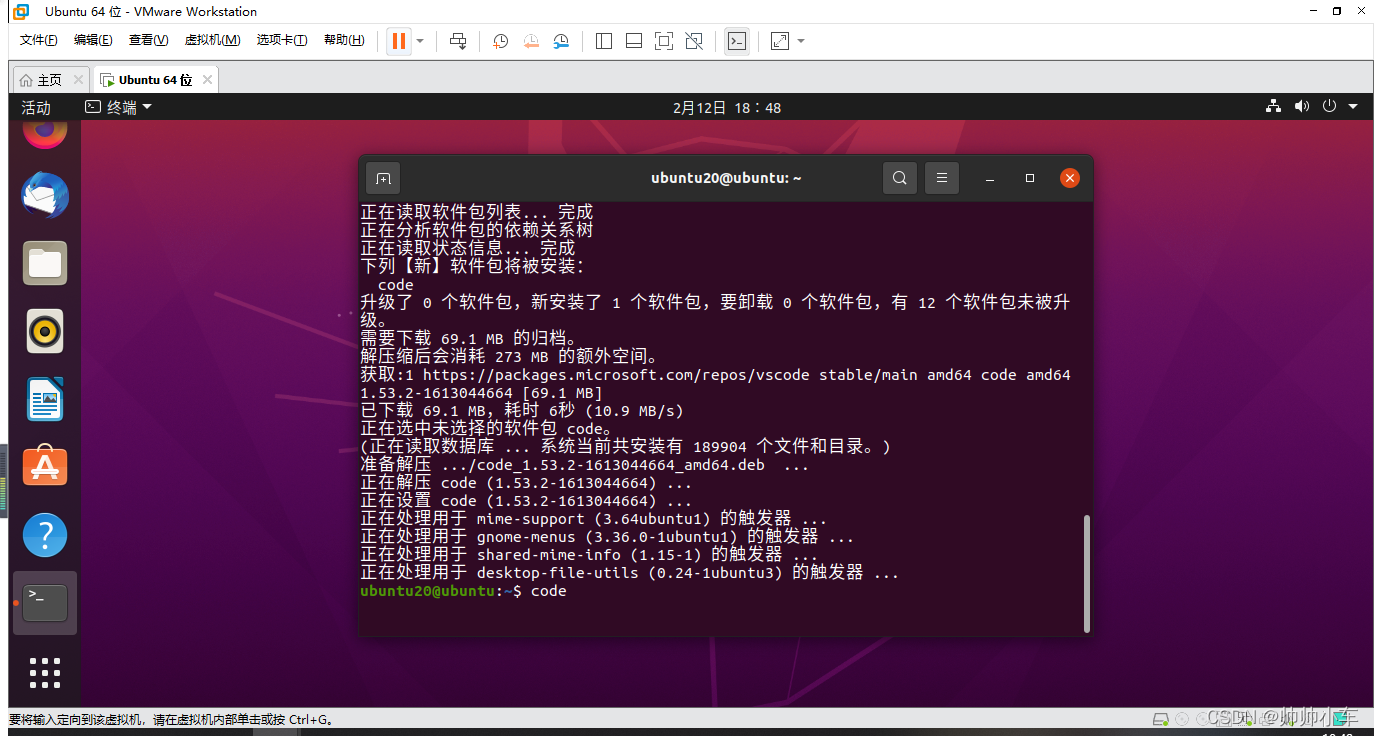The height and width of the screenshot is (736, 1374).
Task: Open LibreOffice Writer from the dock
Action: tap(45, 399)
